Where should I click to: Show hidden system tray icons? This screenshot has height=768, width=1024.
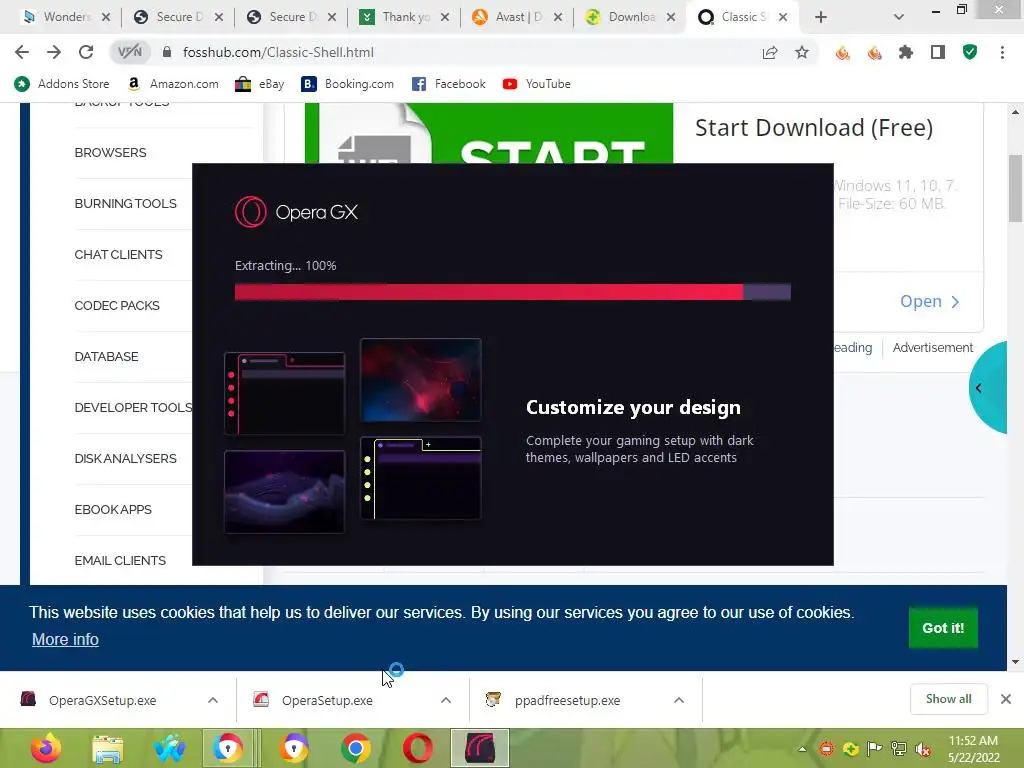click(x=802, y=749)
